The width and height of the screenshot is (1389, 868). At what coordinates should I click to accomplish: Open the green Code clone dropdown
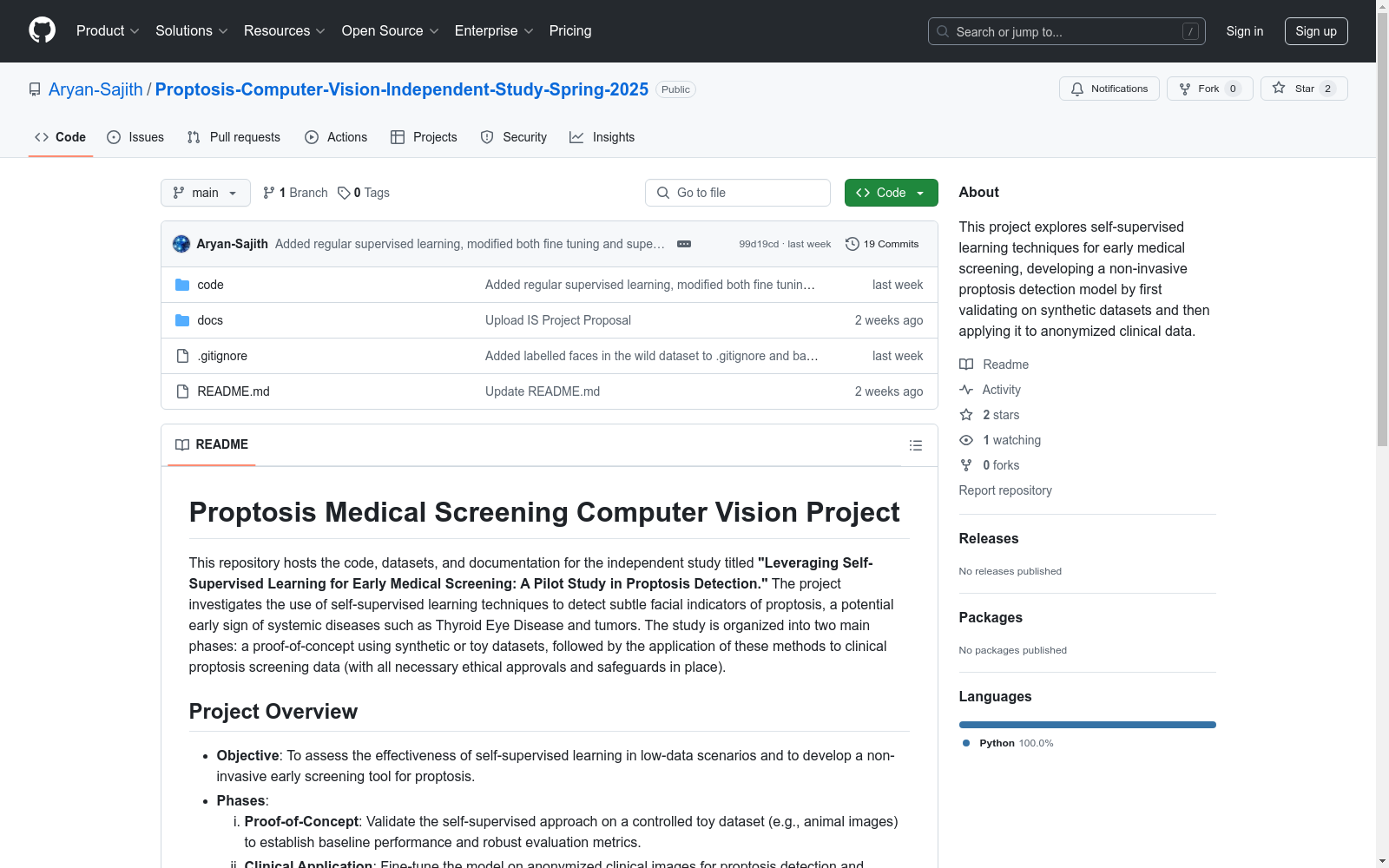[x=891, y=193]
